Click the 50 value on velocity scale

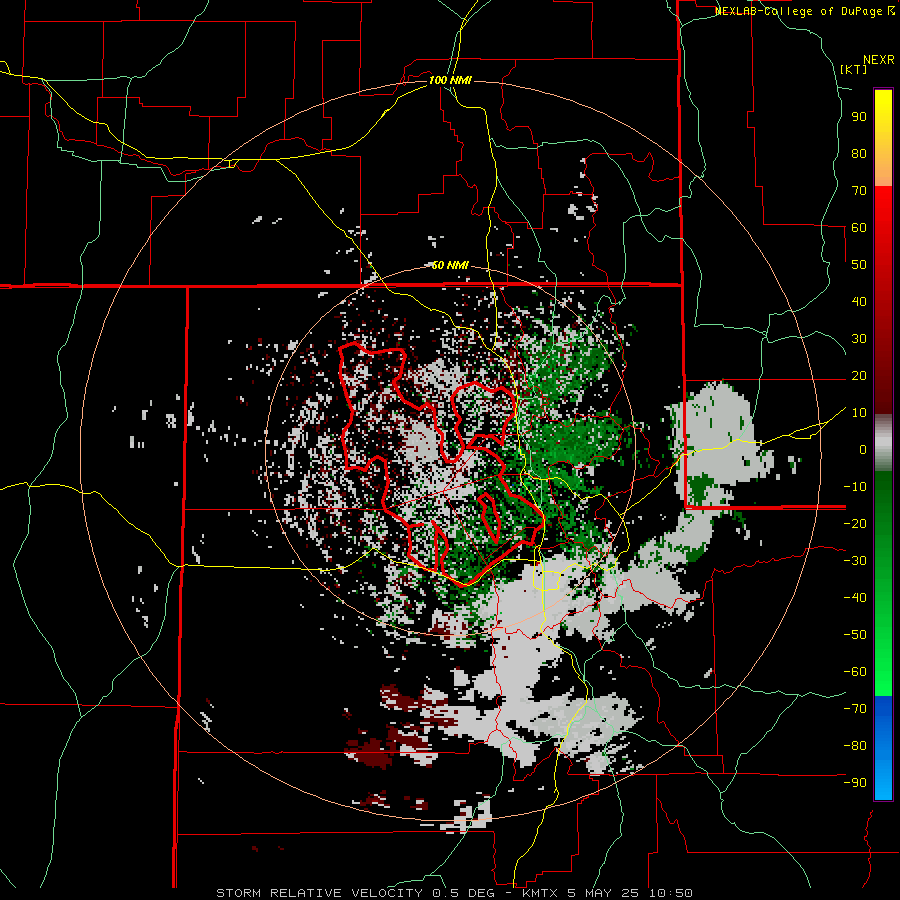[x=859, y=265]
